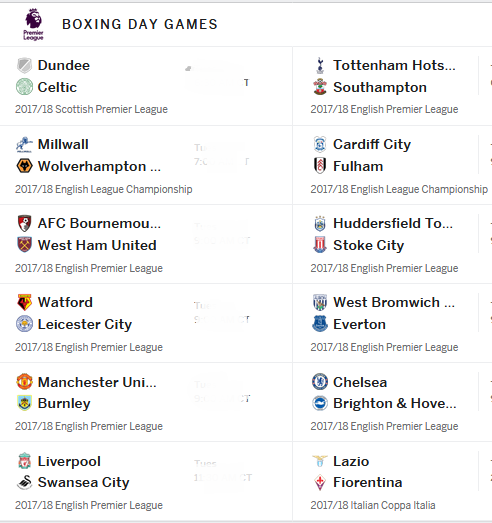This screenshot has height=523, width=492.
Task: Select the Leicester City team name
Action: pos(85,324)
